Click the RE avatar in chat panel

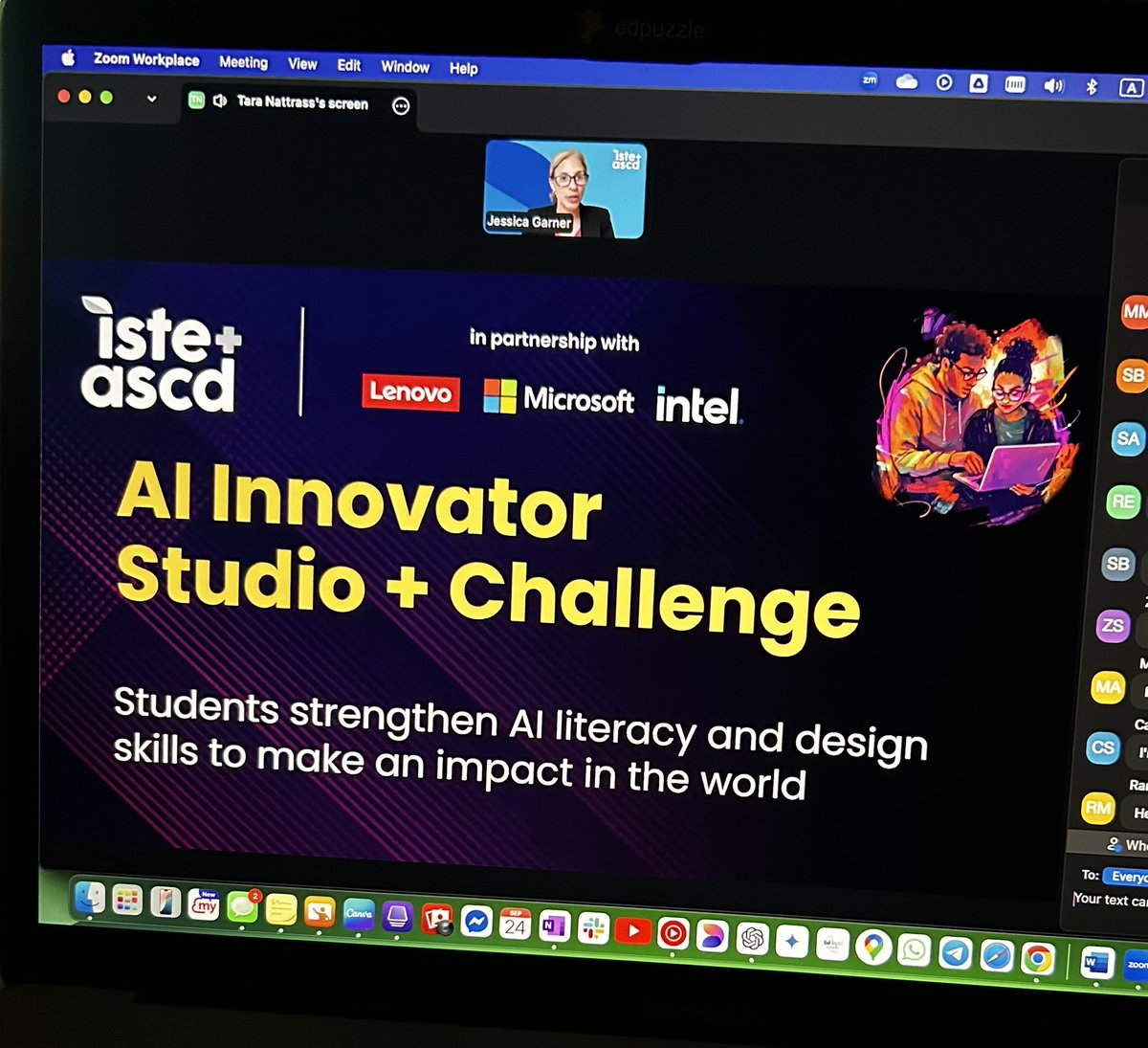tap(1123, 502)
